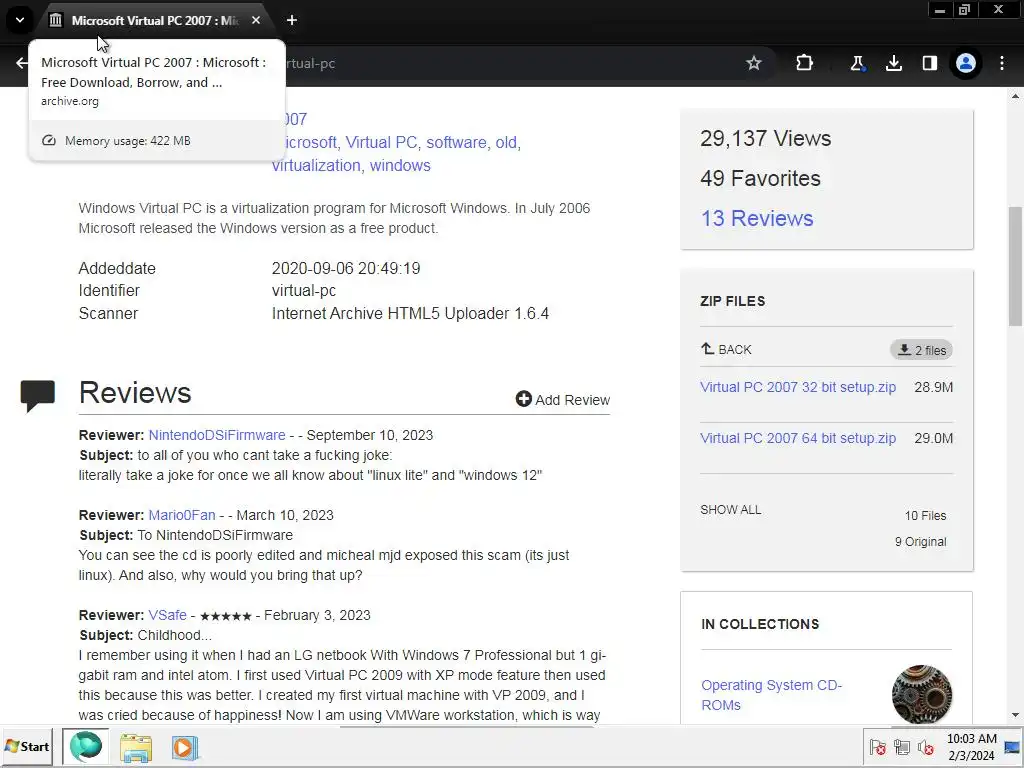This screenshot has height=768, width=1024.
Task: Click the Virtual PC topic link
Action: 381,142
